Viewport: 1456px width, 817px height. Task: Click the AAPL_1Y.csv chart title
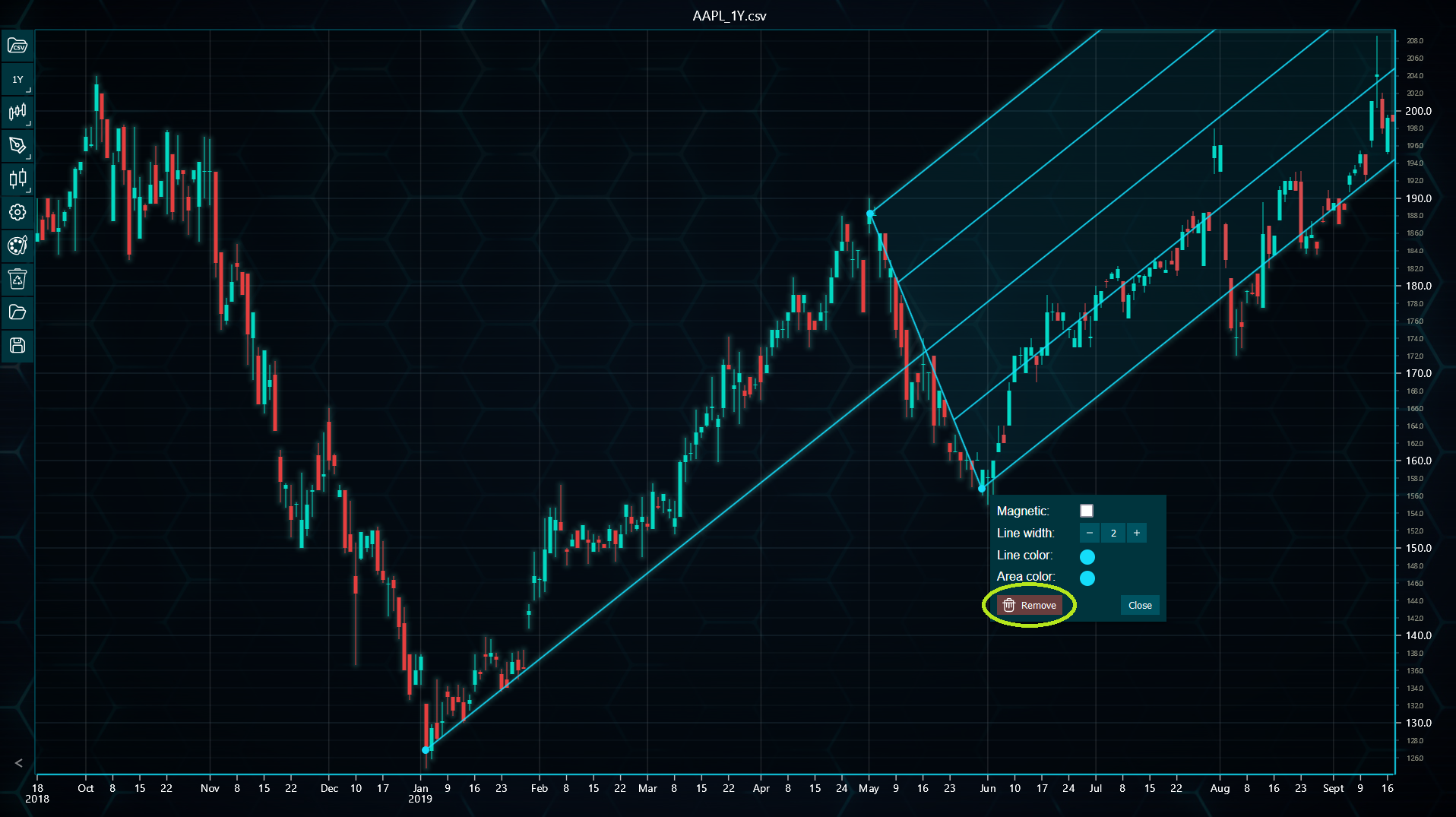pos(730,16)
